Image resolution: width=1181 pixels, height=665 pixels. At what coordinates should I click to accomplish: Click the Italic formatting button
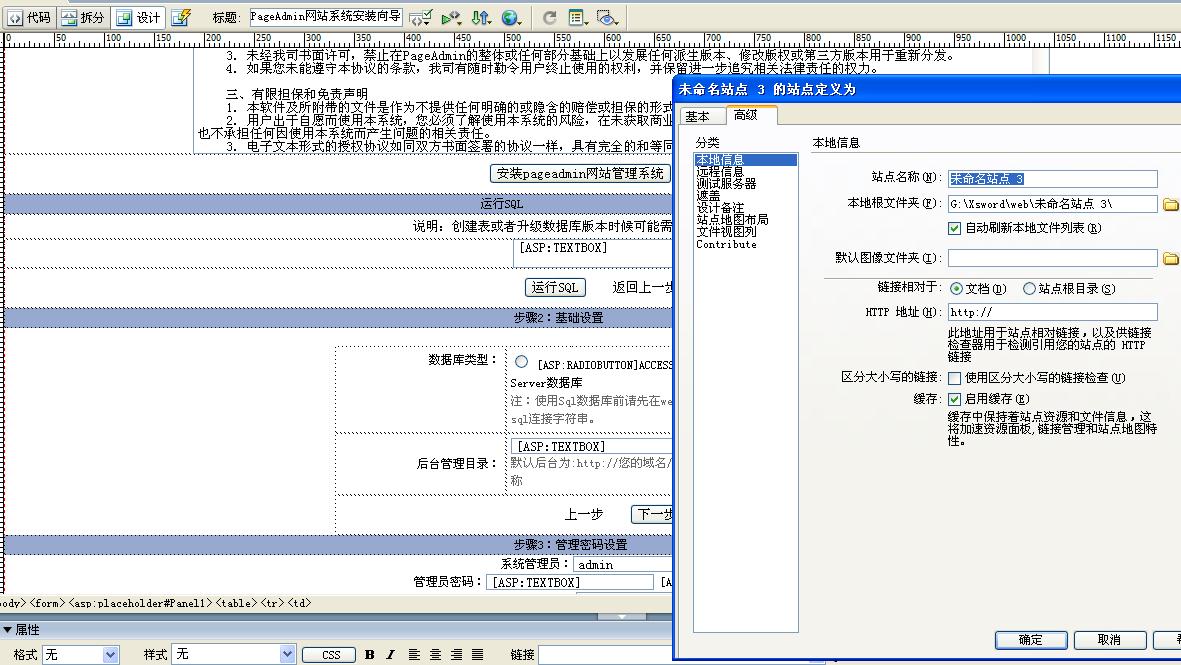pyautogui.click(x=390, y=655)
